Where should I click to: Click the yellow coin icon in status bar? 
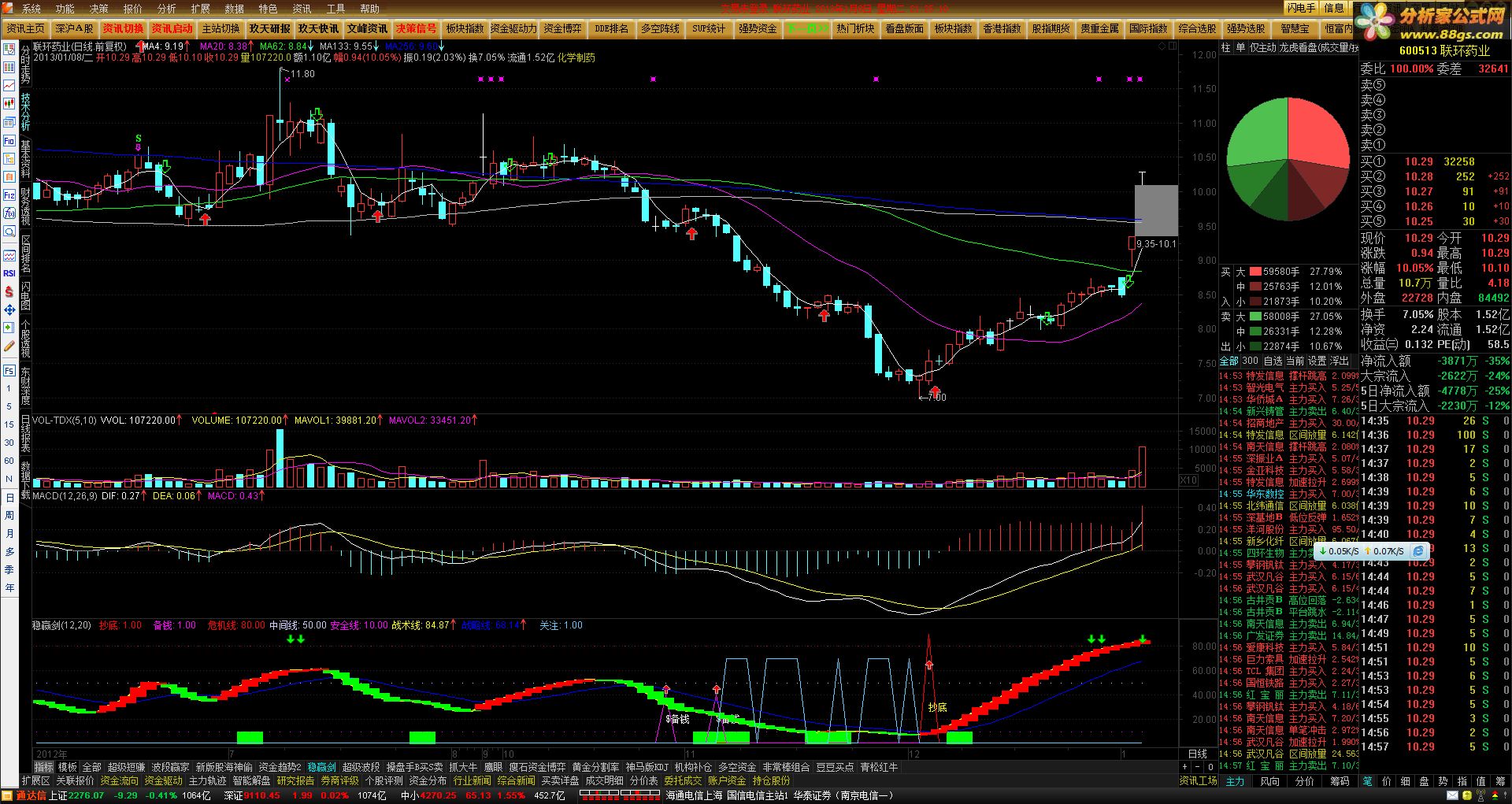tap(1468, 796)
